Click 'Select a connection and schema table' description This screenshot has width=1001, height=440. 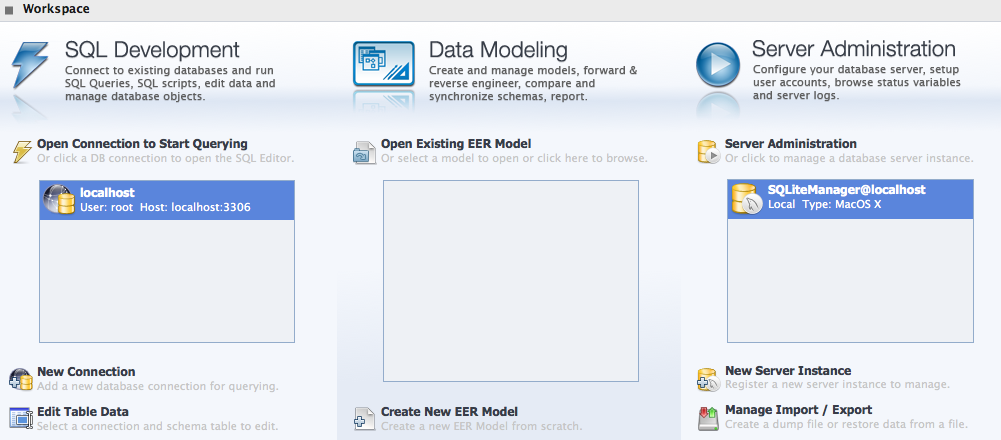click(157, 425)
